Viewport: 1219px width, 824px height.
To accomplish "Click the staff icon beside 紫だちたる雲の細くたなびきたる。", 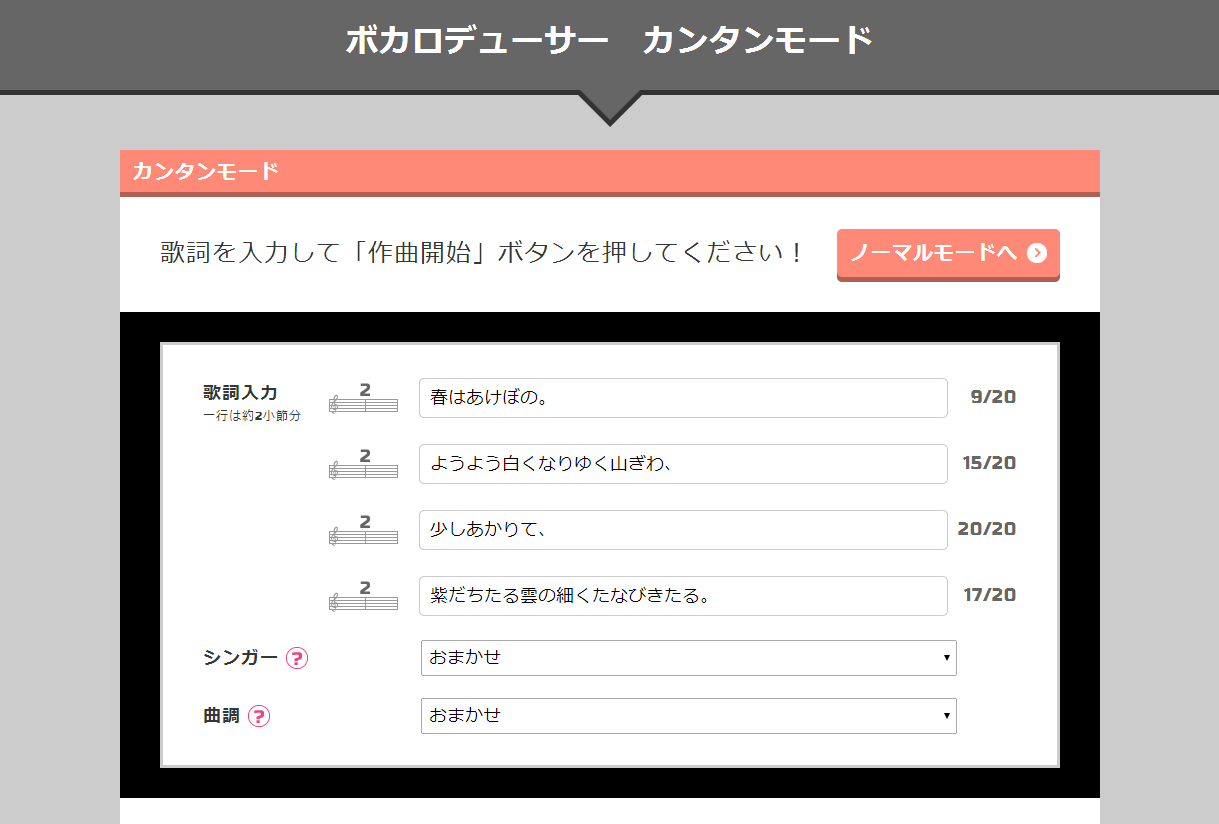I will point(364,596).
